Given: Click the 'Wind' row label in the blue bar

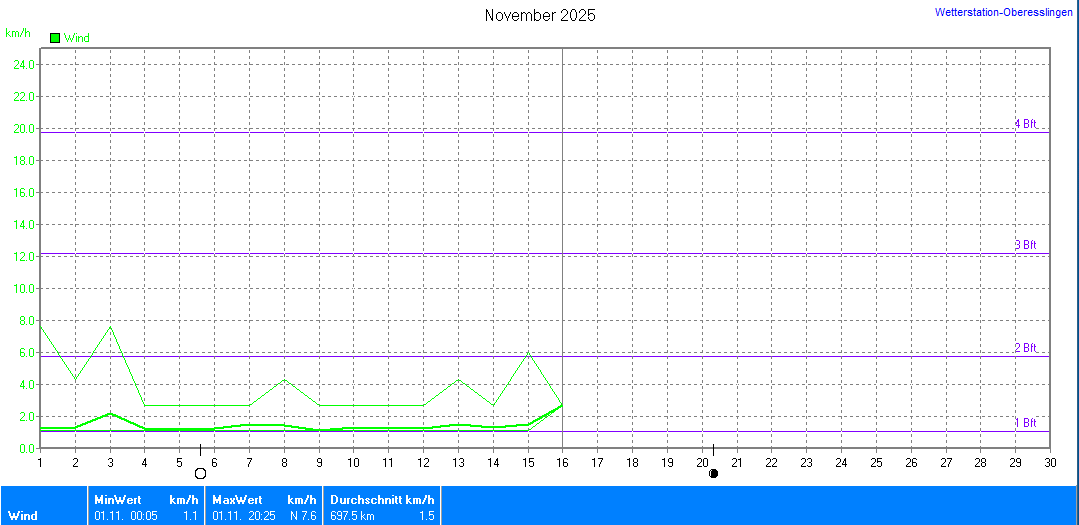Looking at the screenshot, I should coord(23,516).
